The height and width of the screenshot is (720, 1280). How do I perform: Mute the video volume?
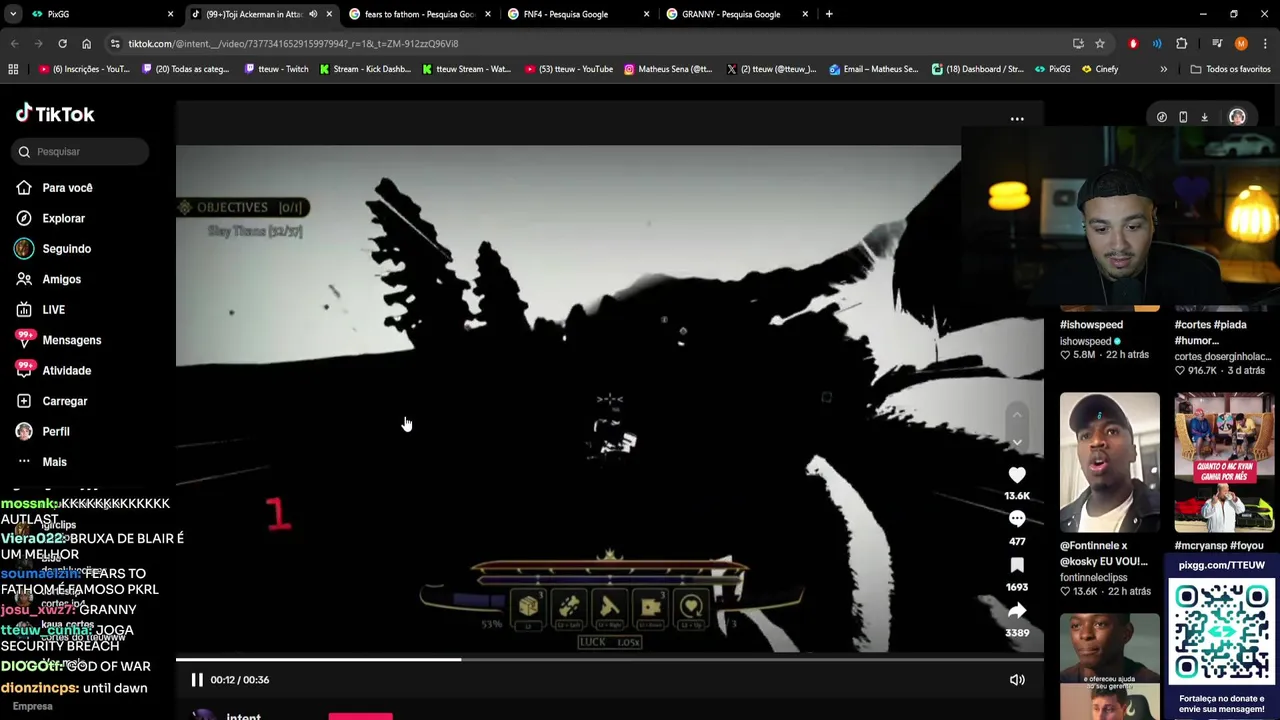tap(1017, 680)
